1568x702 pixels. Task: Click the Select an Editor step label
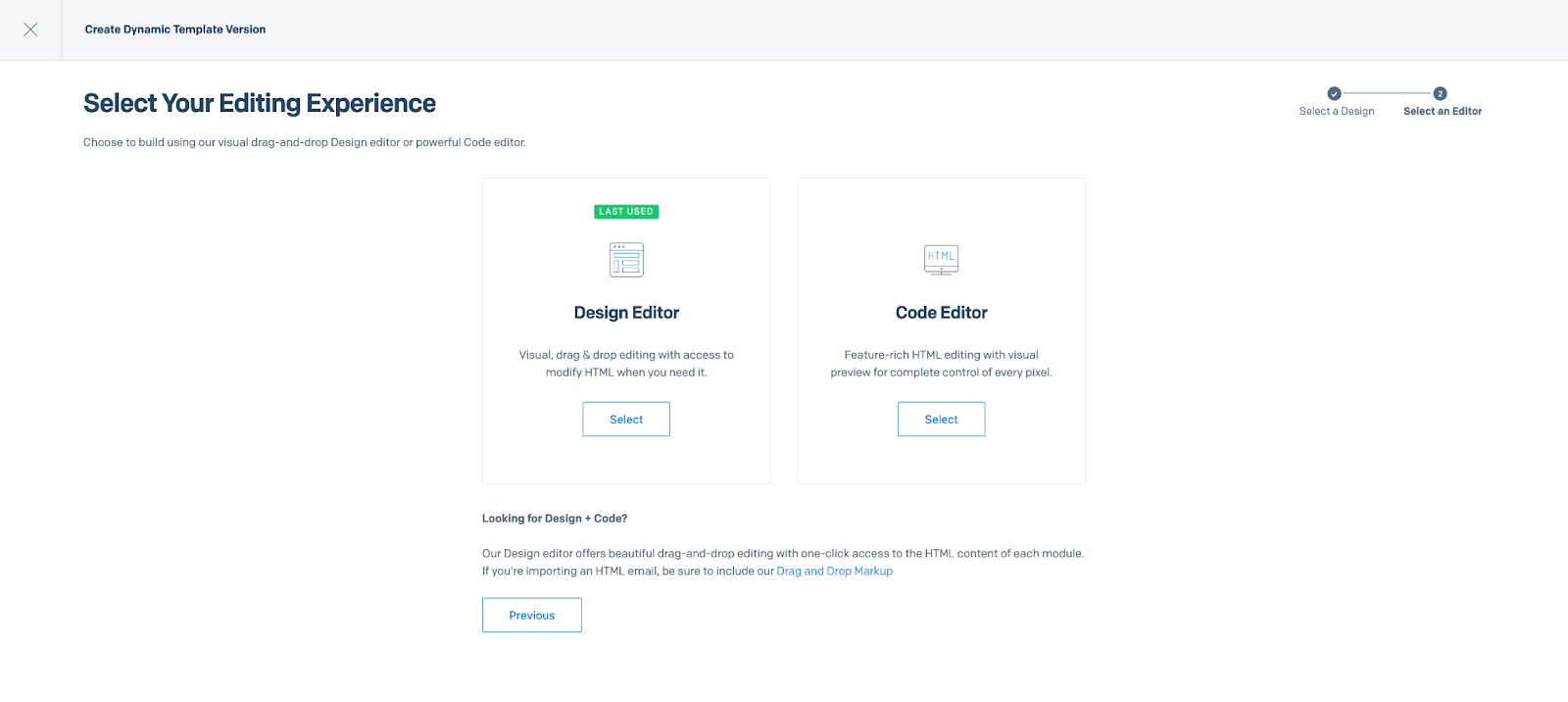click(x=1443, y=111)
